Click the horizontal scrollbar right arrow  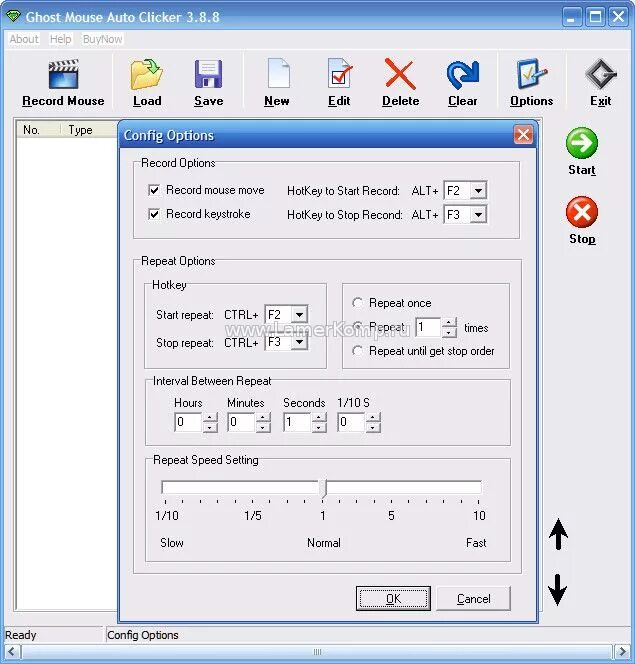point(622,651)
